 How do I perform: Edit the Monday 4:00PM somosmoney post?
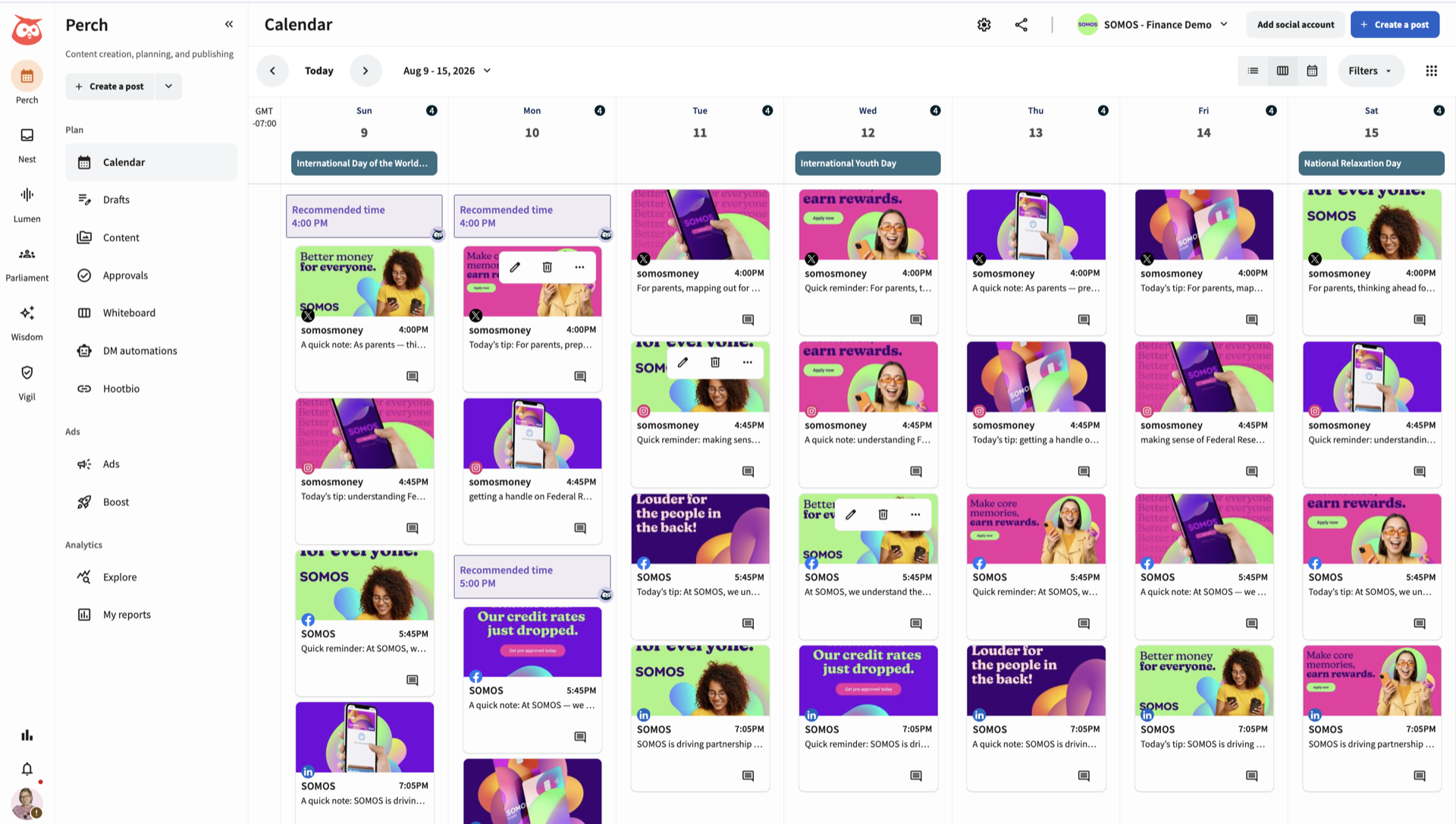point(515,267)
